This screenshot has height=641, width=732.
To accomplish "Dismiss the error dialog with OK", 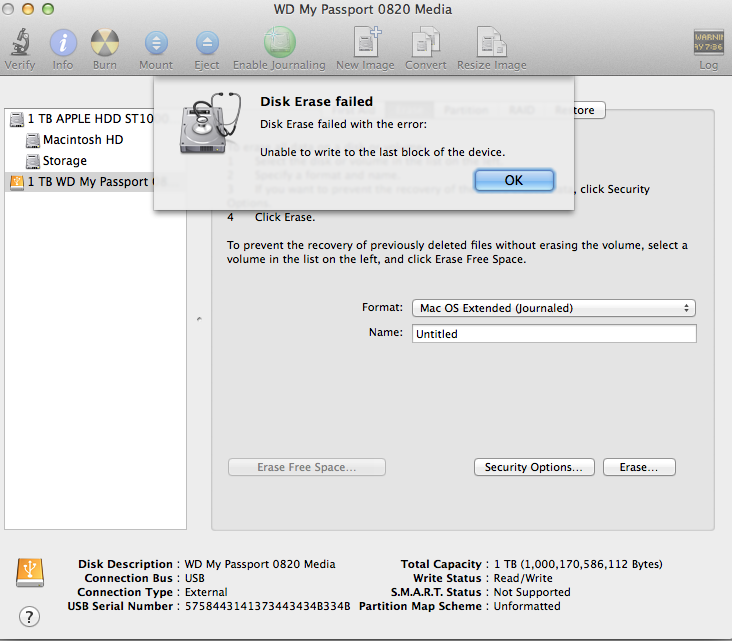I will (514, 180).
